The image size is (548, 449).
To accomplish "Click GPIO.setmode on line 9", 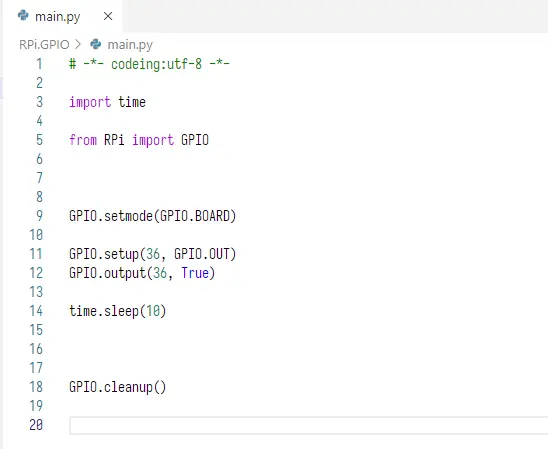I will pyautogui.click(x=111, y=216).
